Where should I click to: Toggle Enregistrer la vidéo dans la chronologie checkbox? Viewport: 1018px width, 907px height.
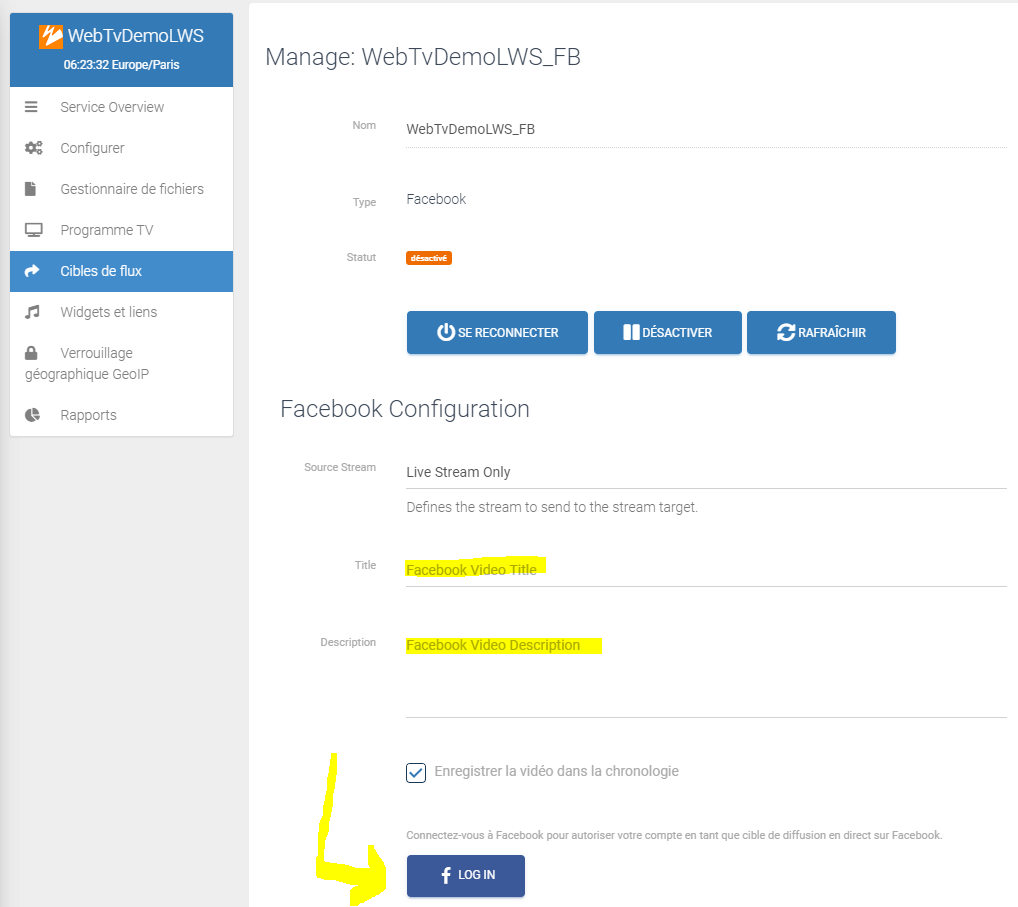[416, 773]
